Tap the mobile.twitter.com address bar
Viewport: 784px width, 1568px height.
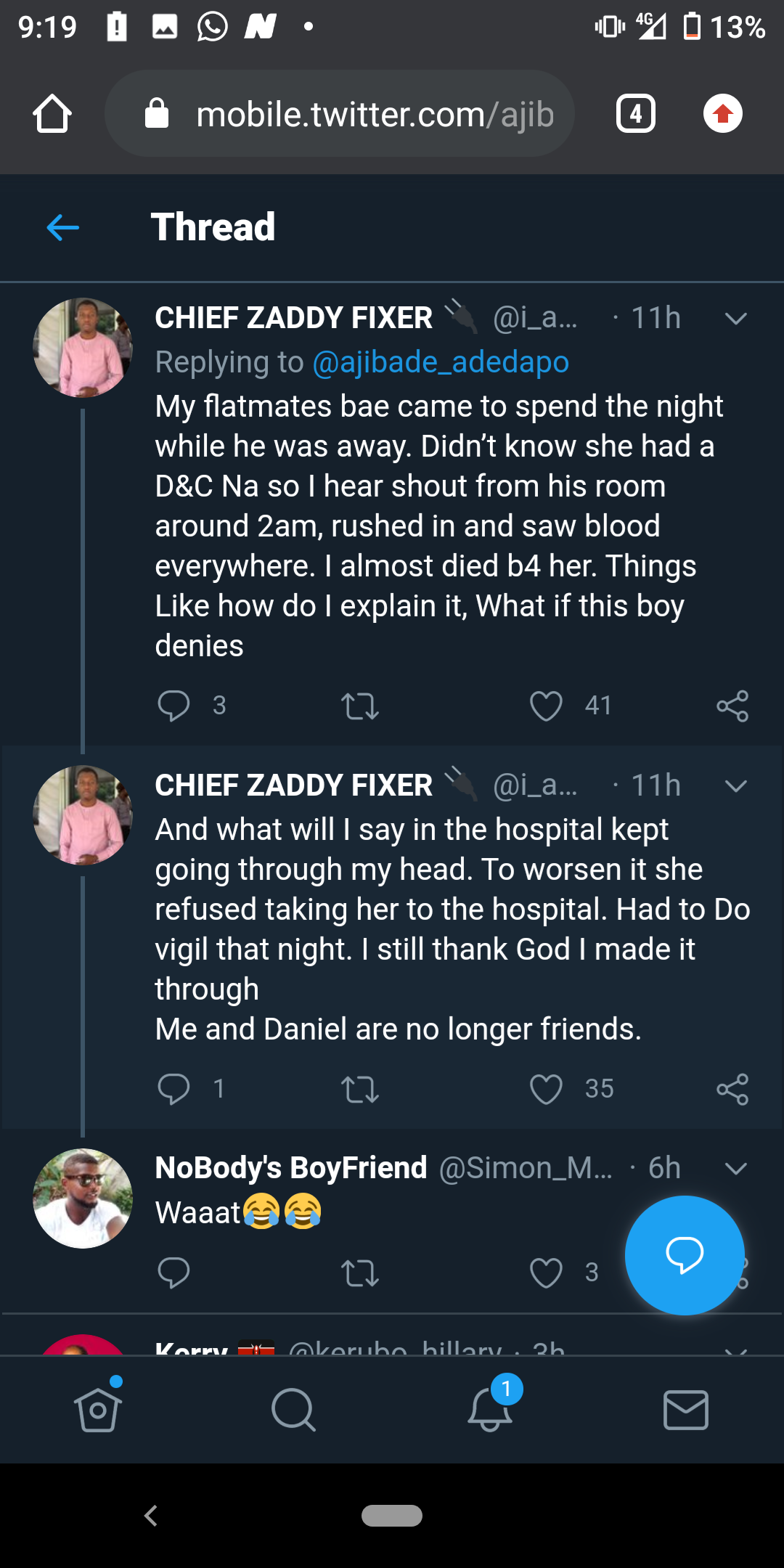(x=340, y=114)
